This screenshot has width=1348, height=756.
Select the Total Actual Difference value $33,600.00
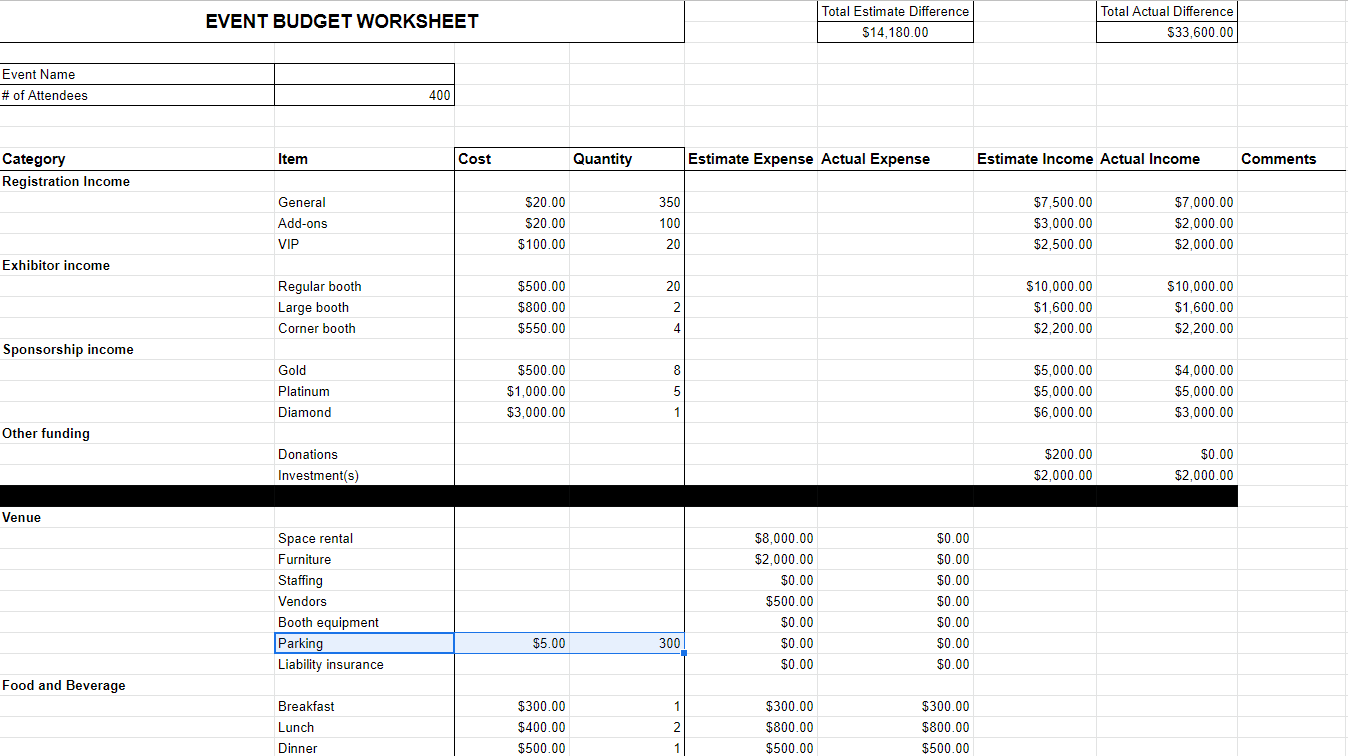(x=1166, y=31)
